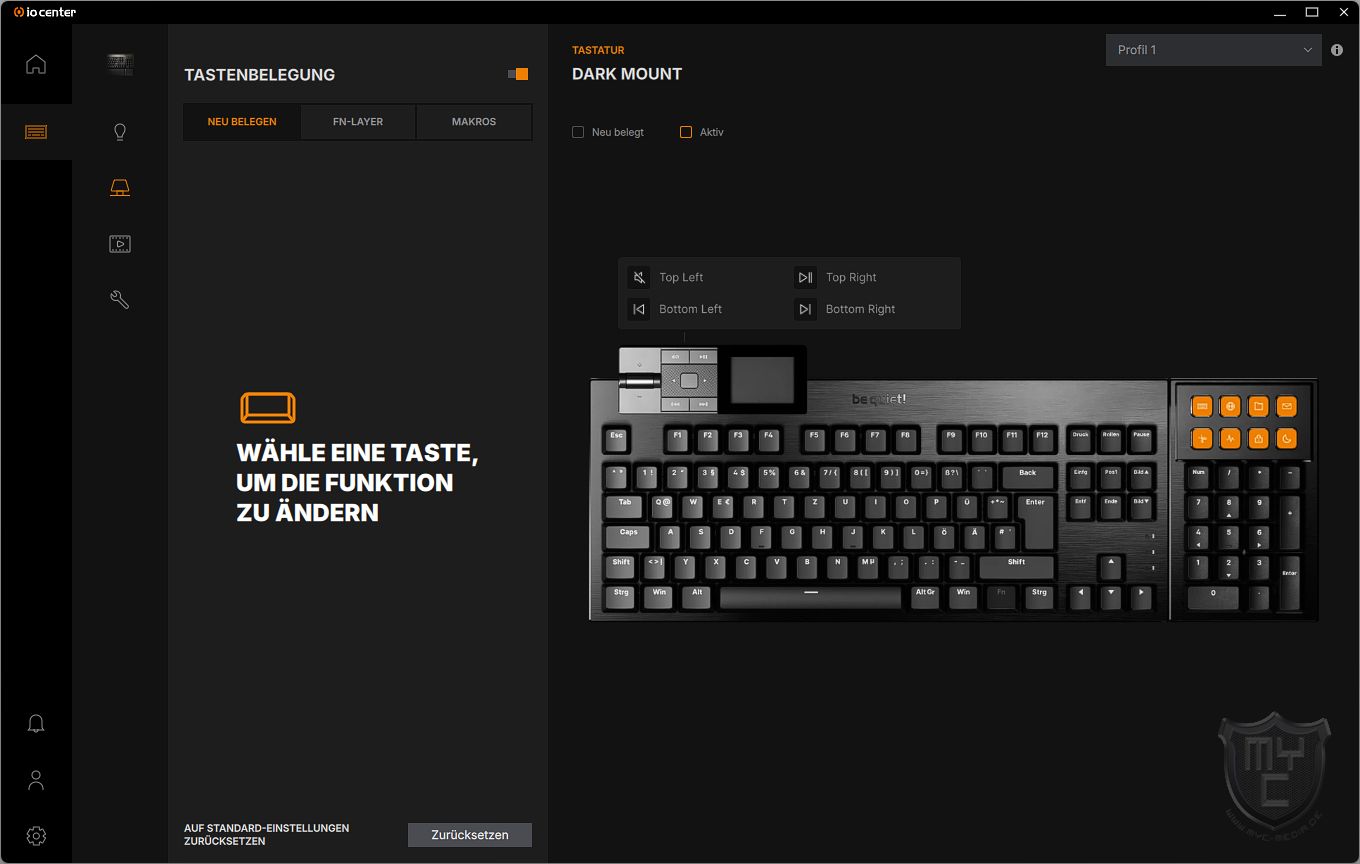Select the lighting bulb icon
Viewport: 1360px width, 864px height.
tap(120, 132)
